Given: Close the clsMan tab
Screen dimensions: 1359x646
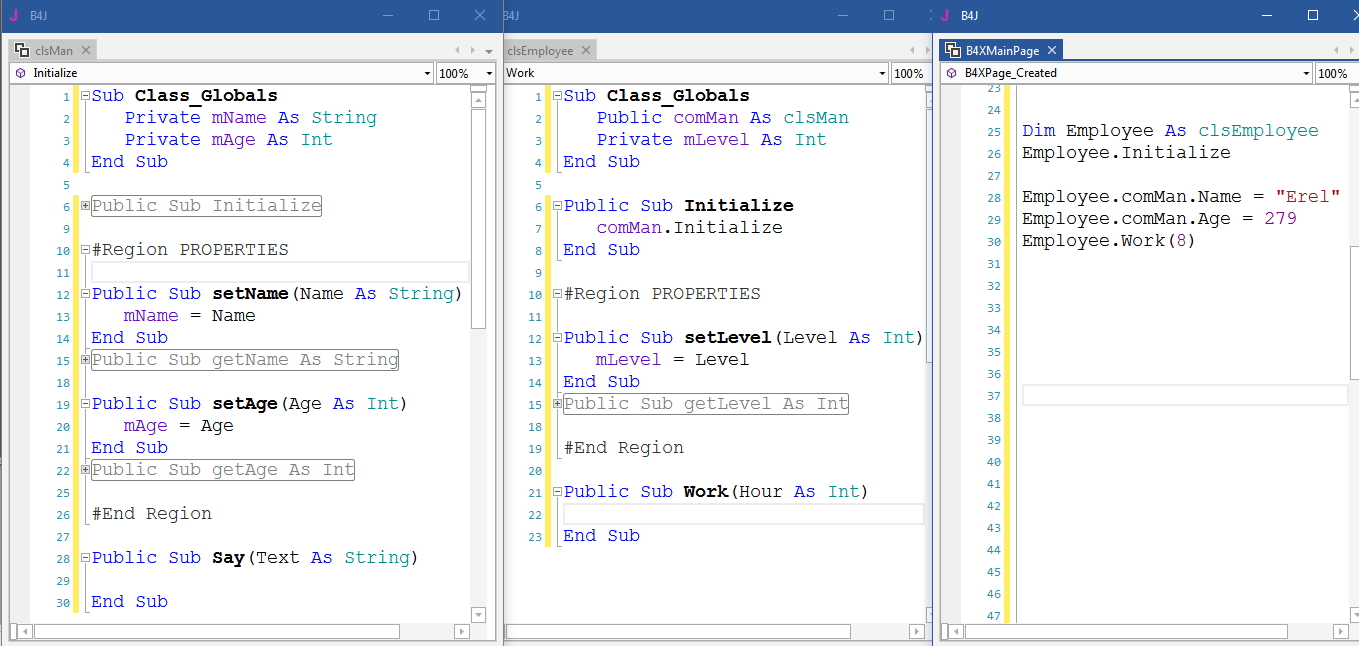Looking at the screenshot, I should click(x=86, y=50).
